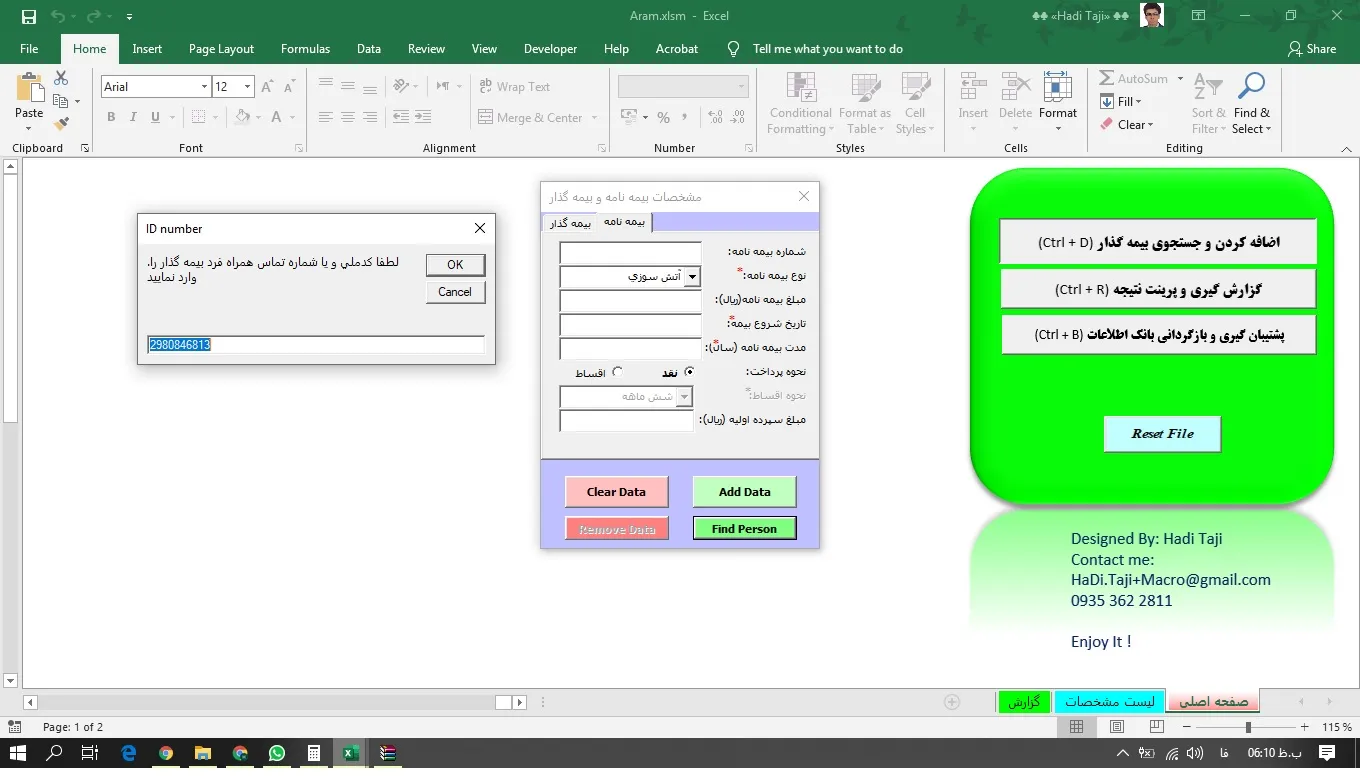Screen dimensions: 1360x776
Task: Adjust the zoom slider in status bar
Action: [x=1248, y=727]
